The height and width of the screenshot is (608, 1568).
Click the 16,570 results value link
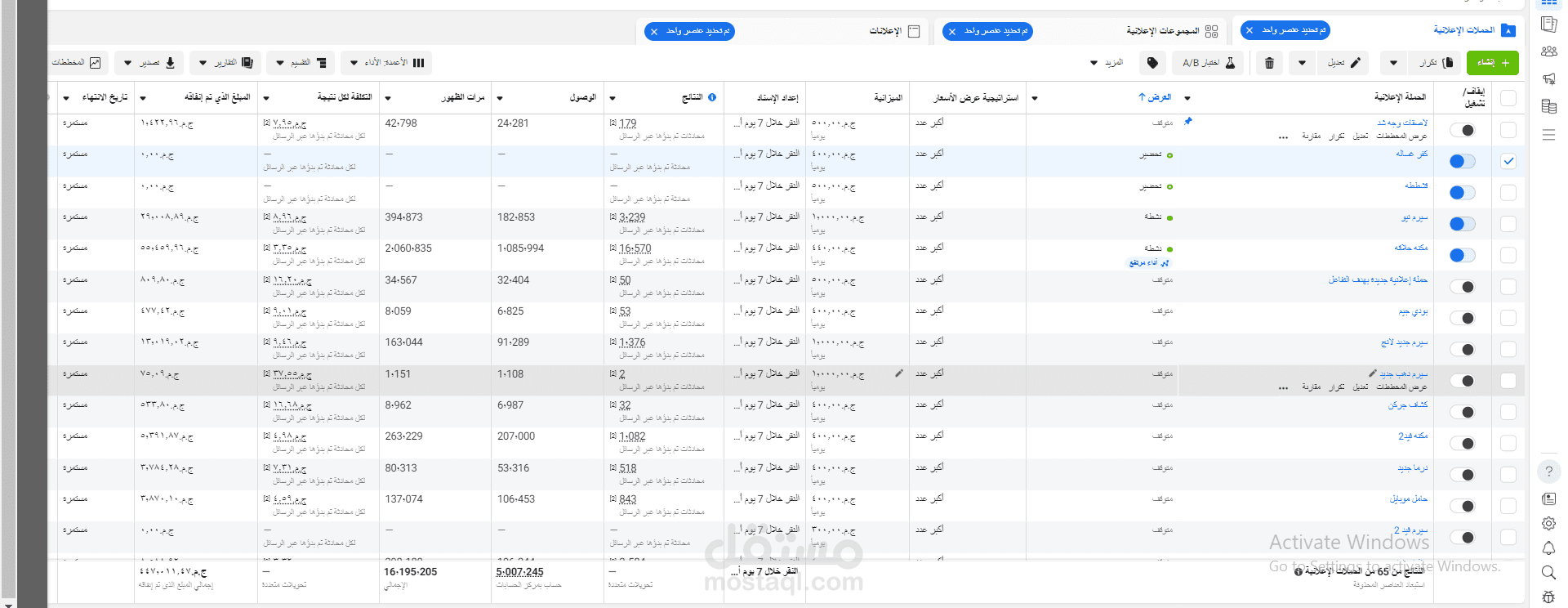pos(635,248)
